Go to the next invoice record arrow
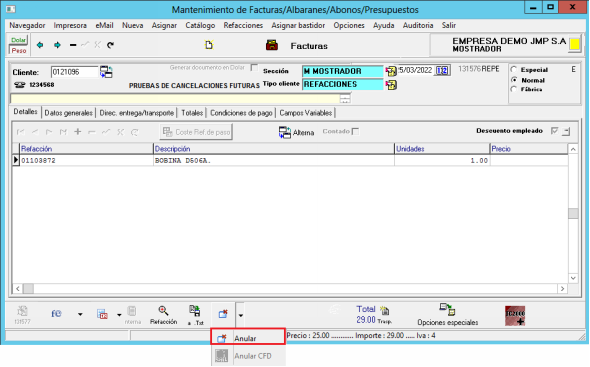The width and height of the screenshot is (590, 367). click(57, 45)
